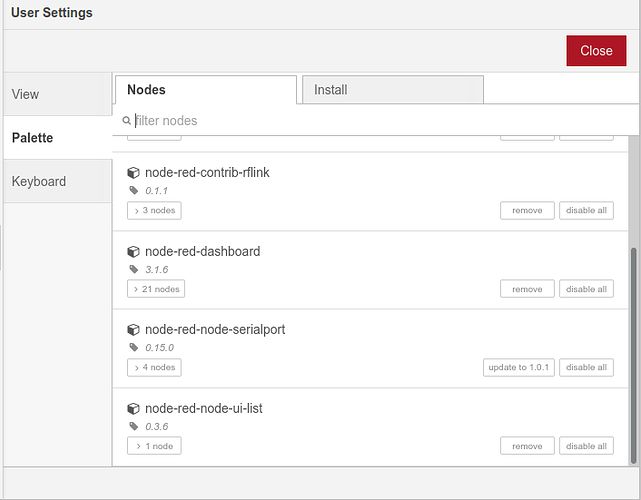The image size is (641, 500).
Task: Expand the 1 node list for ui-list
Action: (x=154, y=446)
